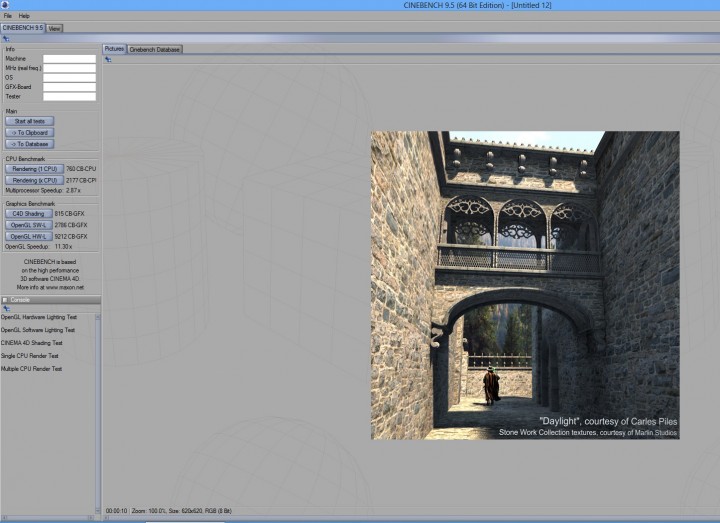Click console horizontal scrollbar left arrow
The image size is (720, 523).
(x=3, y=517)
